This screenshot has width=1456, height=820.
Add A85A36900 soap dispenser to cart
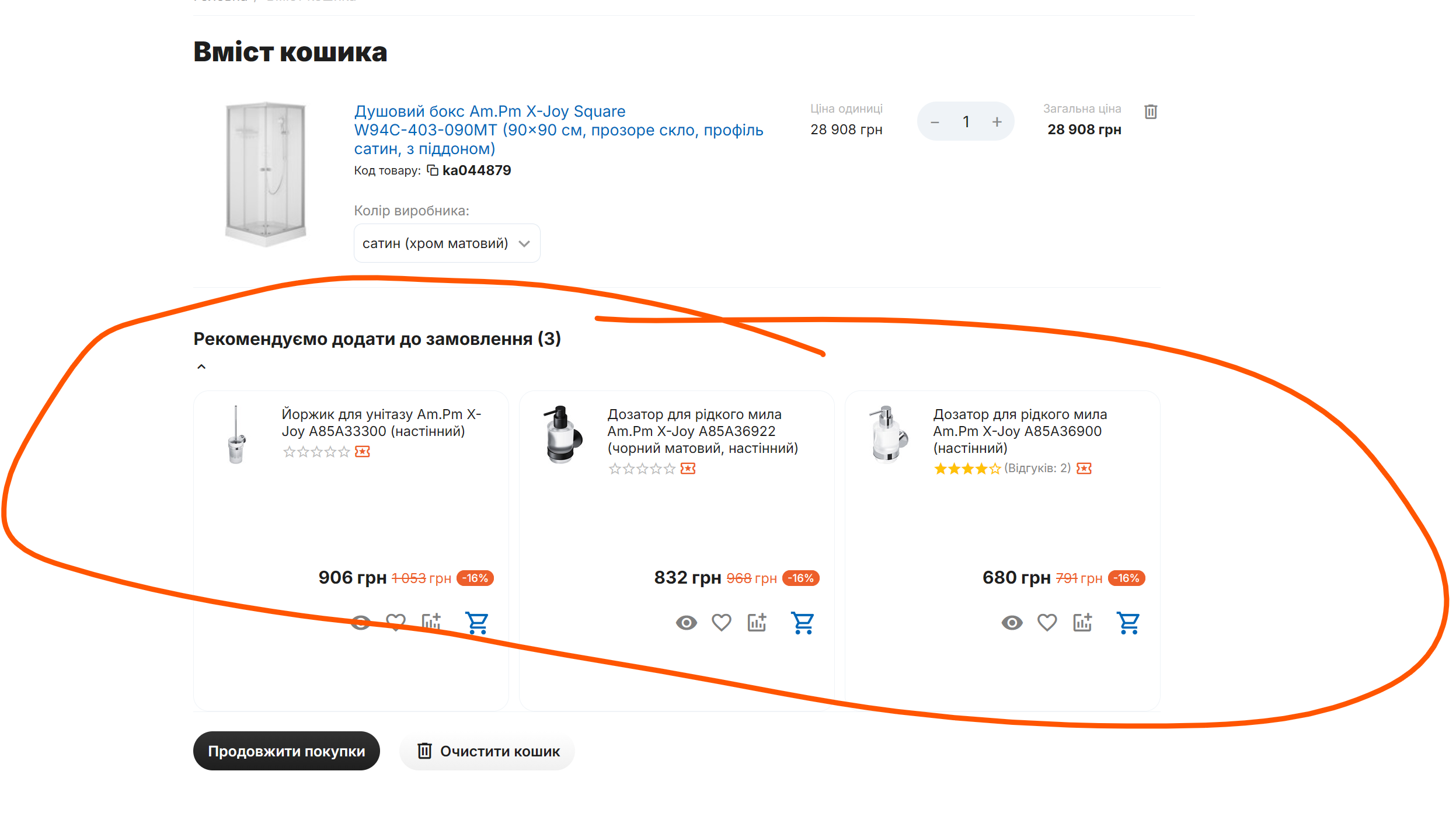point(1128,623)
